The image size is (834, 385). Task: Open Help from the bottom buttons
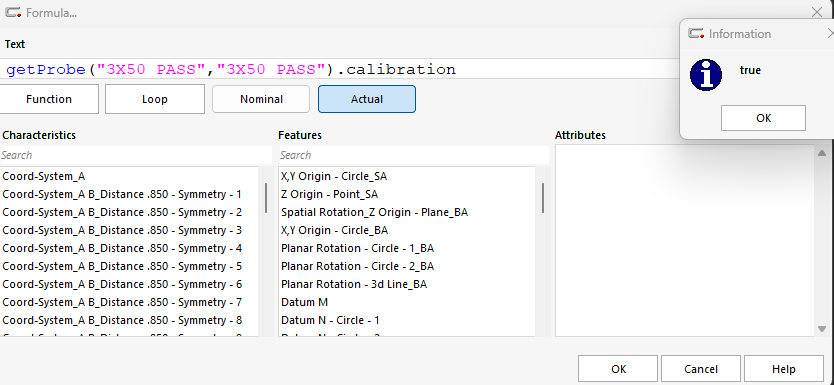[783, 369]
